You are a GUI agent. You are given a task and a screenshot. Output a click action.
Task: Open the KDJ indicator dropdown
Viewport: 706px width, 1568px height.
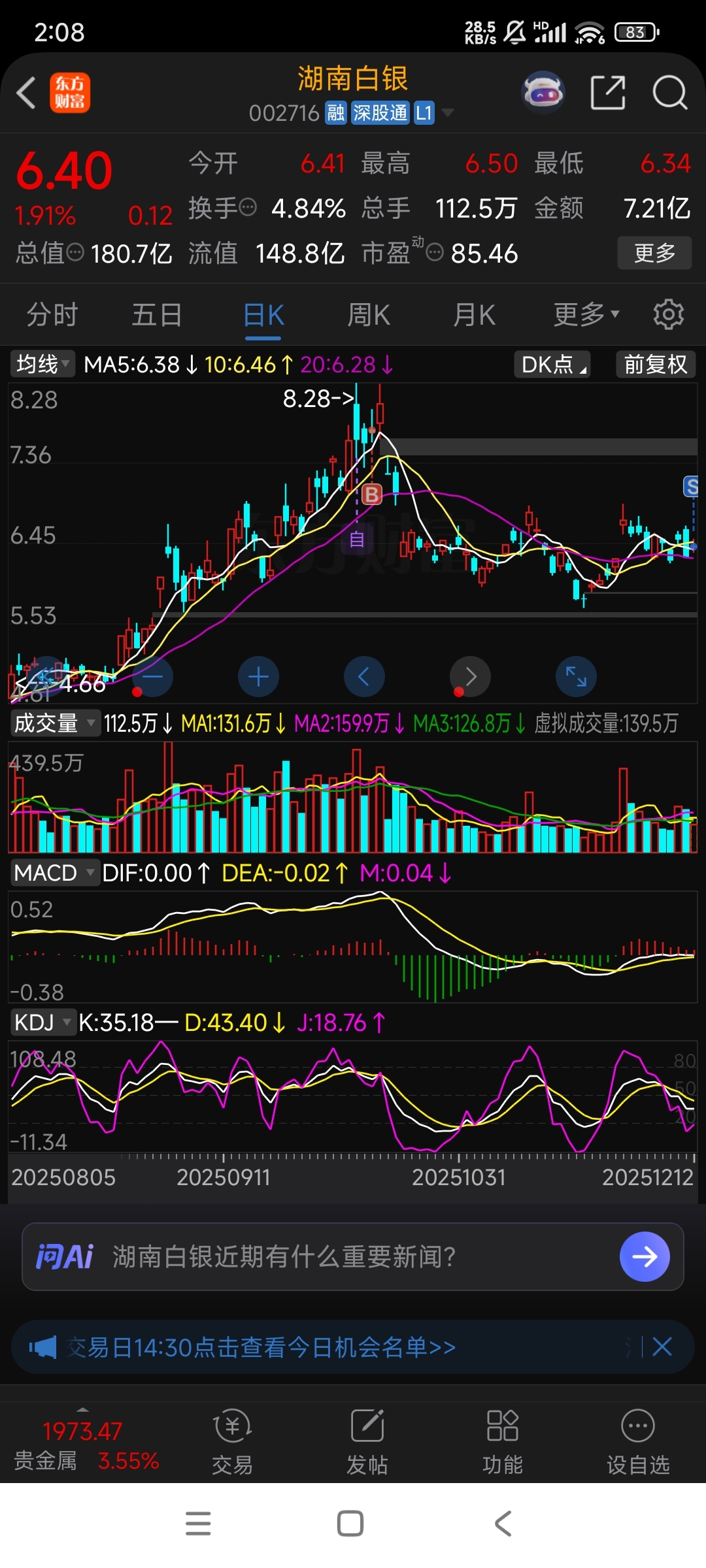tap(42, 1022)
